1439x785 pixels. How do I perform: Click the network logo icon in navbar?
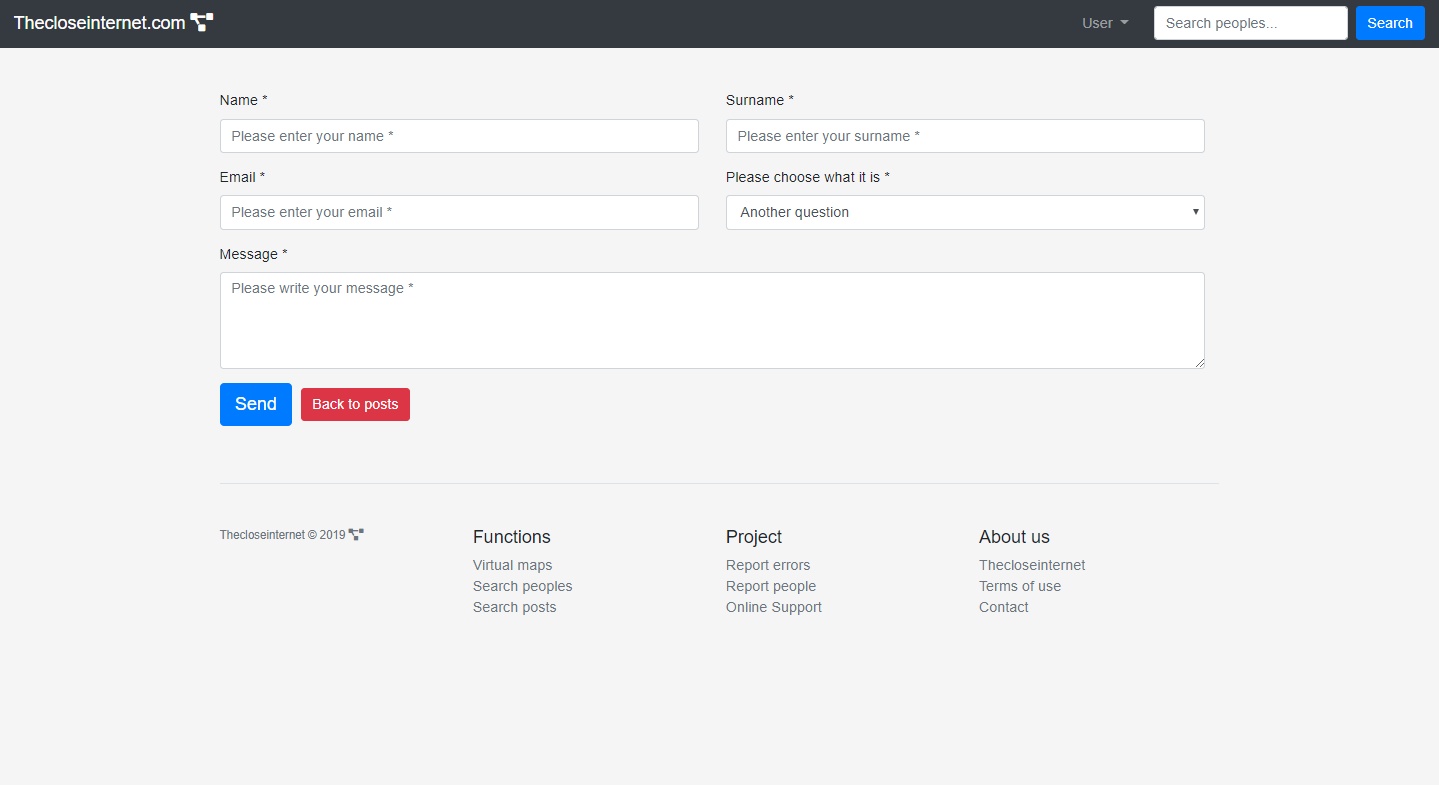(x=202, y=23)
